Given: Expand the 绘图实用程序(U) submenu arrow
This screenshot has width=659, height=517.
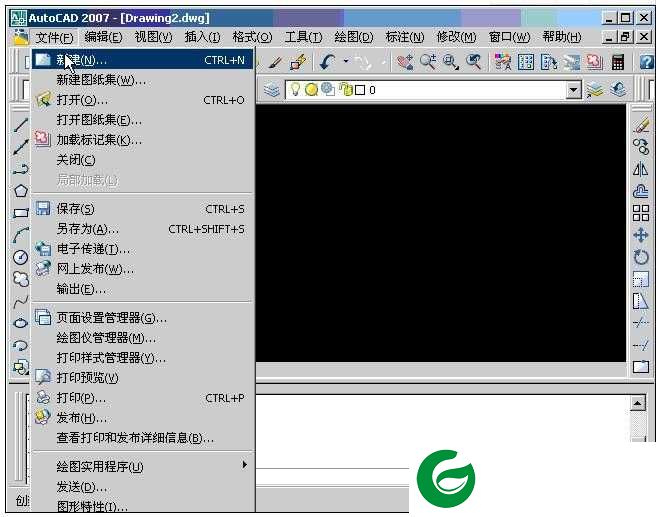Looking at the screenshot, I should tap(245, 464).
